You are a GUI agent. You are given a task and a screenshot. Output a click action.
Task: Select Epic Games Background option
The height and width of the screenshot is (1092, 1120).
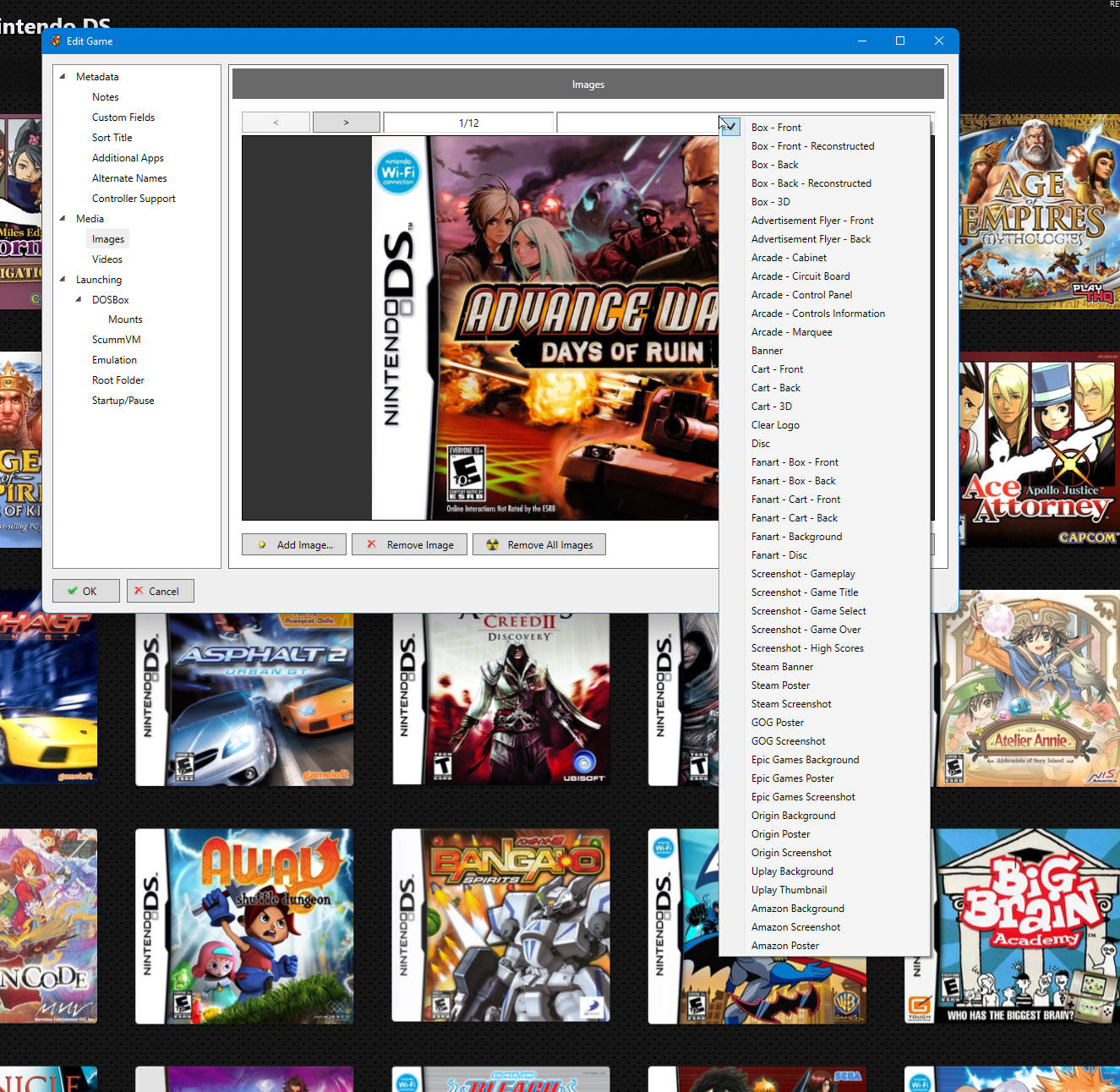(x=825, y=760)
